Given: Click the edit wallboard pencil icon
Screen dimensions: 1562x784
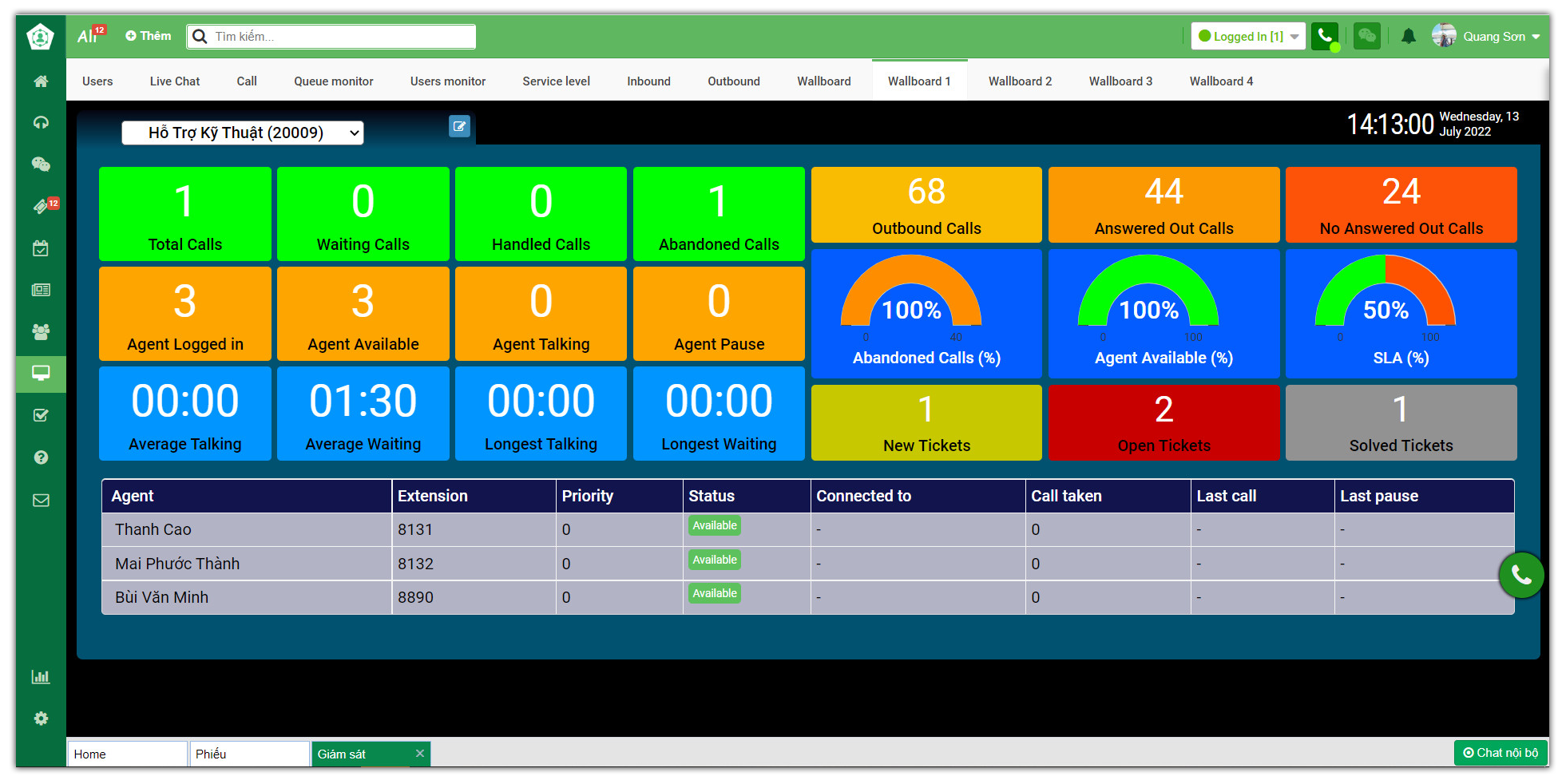Looking at the screenshot, I should (x=459, y=126).
